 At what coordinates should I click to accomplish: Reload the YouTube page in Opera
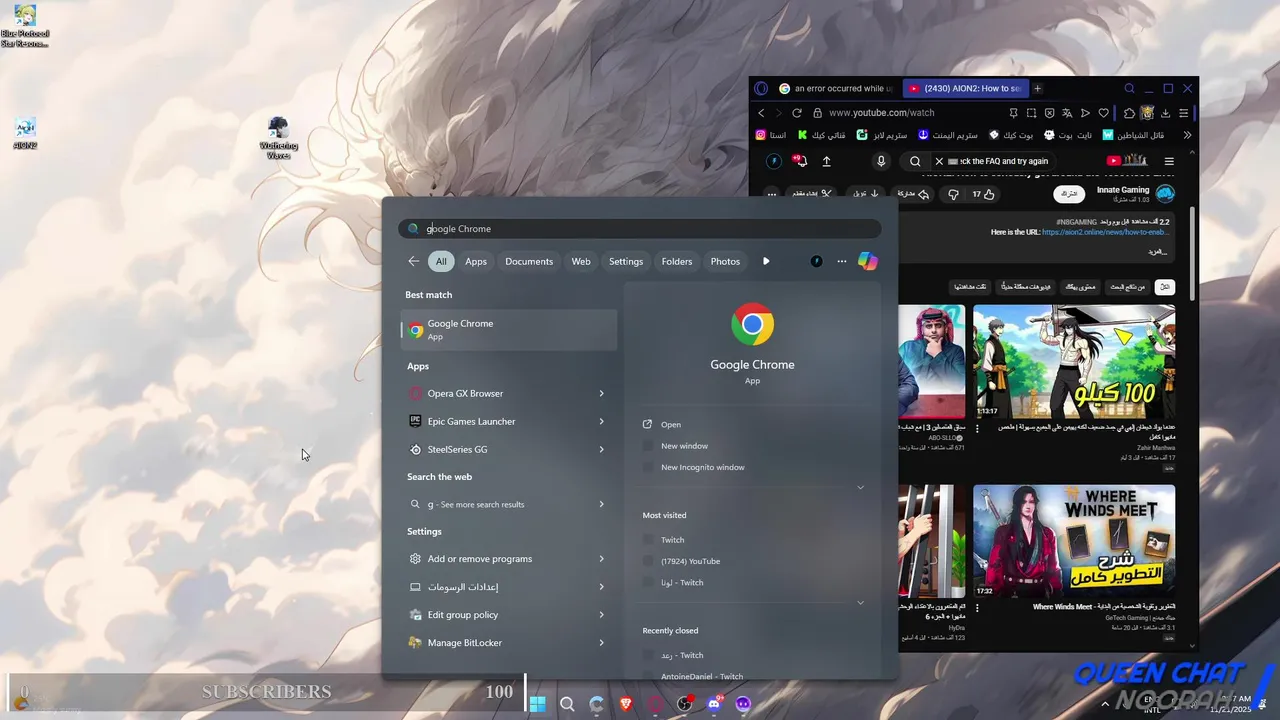(797, 113)
